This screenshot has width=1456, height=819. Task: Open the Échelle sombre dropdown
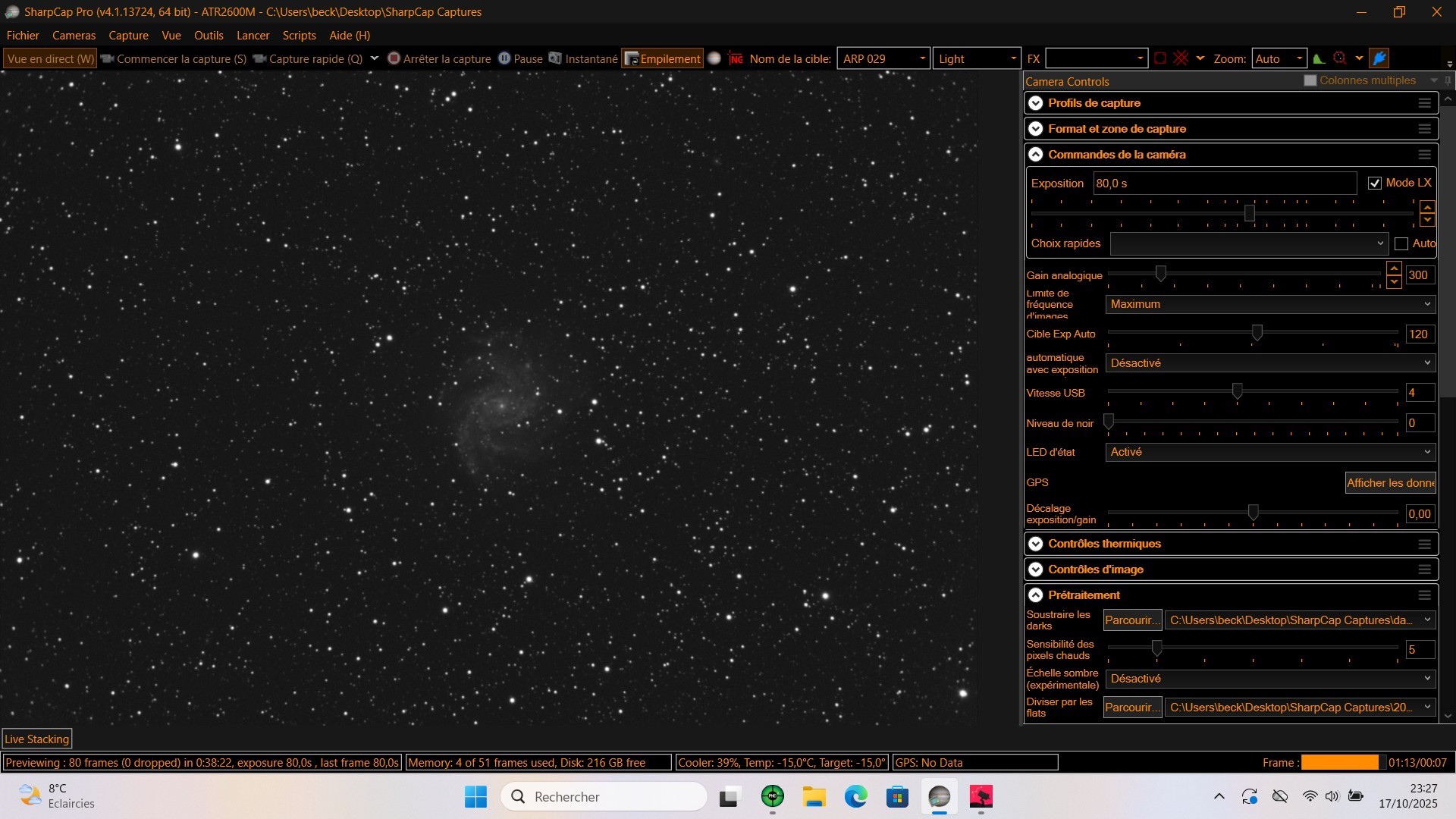(1270, 679)
